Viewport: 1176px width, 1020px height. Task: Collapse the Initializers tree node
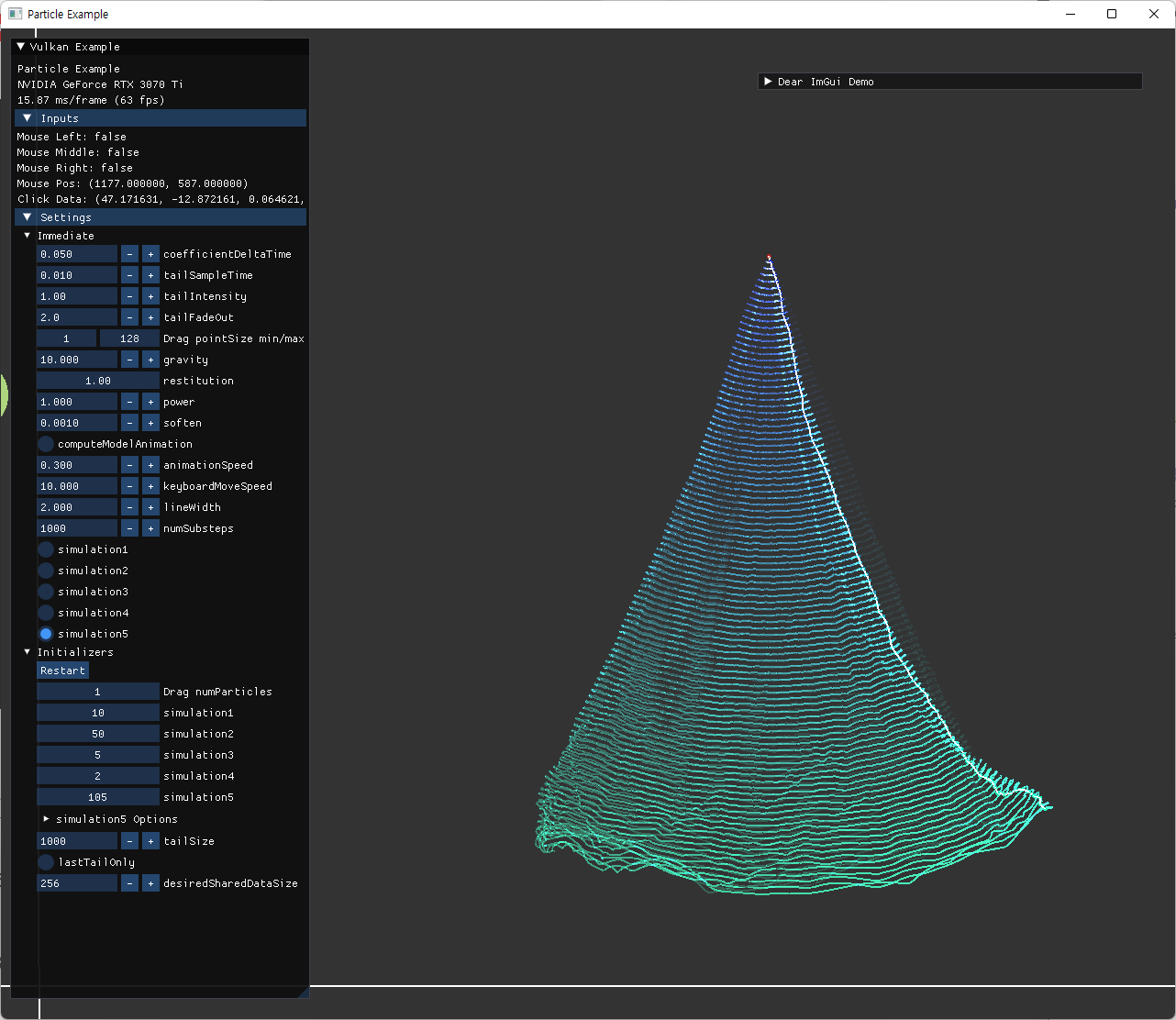point(28,652)
